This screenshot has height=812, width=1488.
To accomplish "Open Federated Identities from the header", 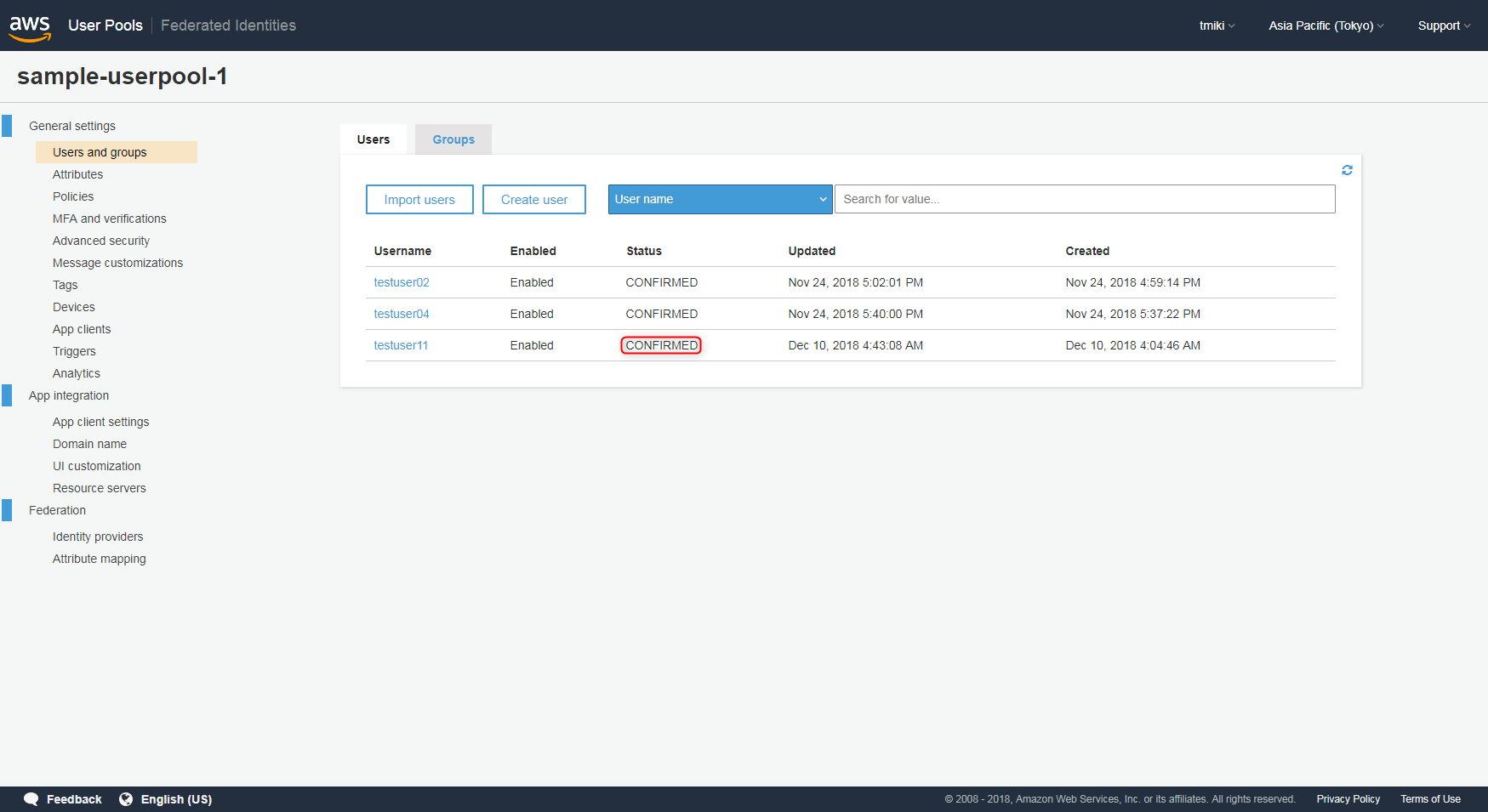I will [x=227, y=26].
